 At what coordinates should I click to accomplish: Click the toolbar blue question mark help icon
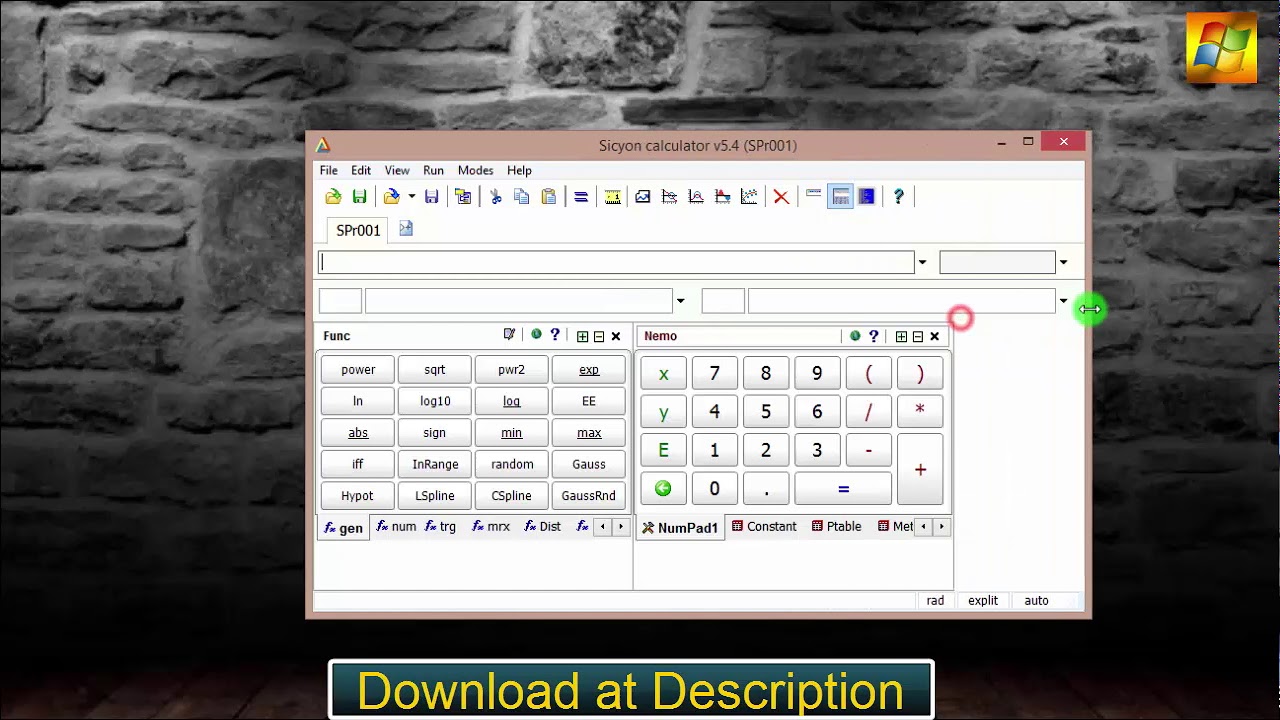click(898, 197)
